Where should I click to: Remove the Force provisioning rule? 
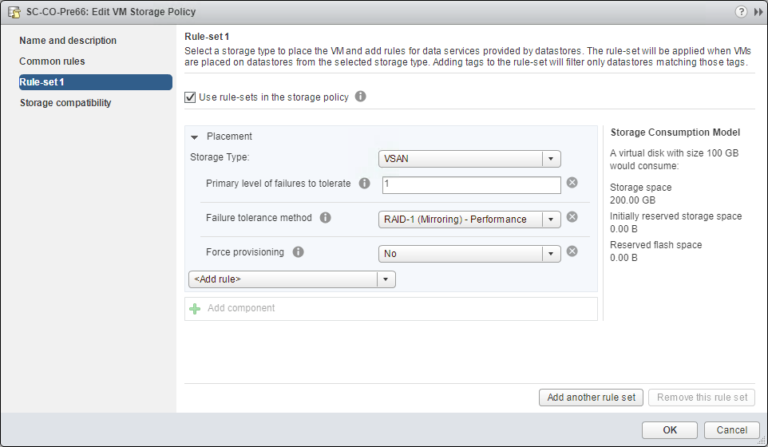point(572,251)
